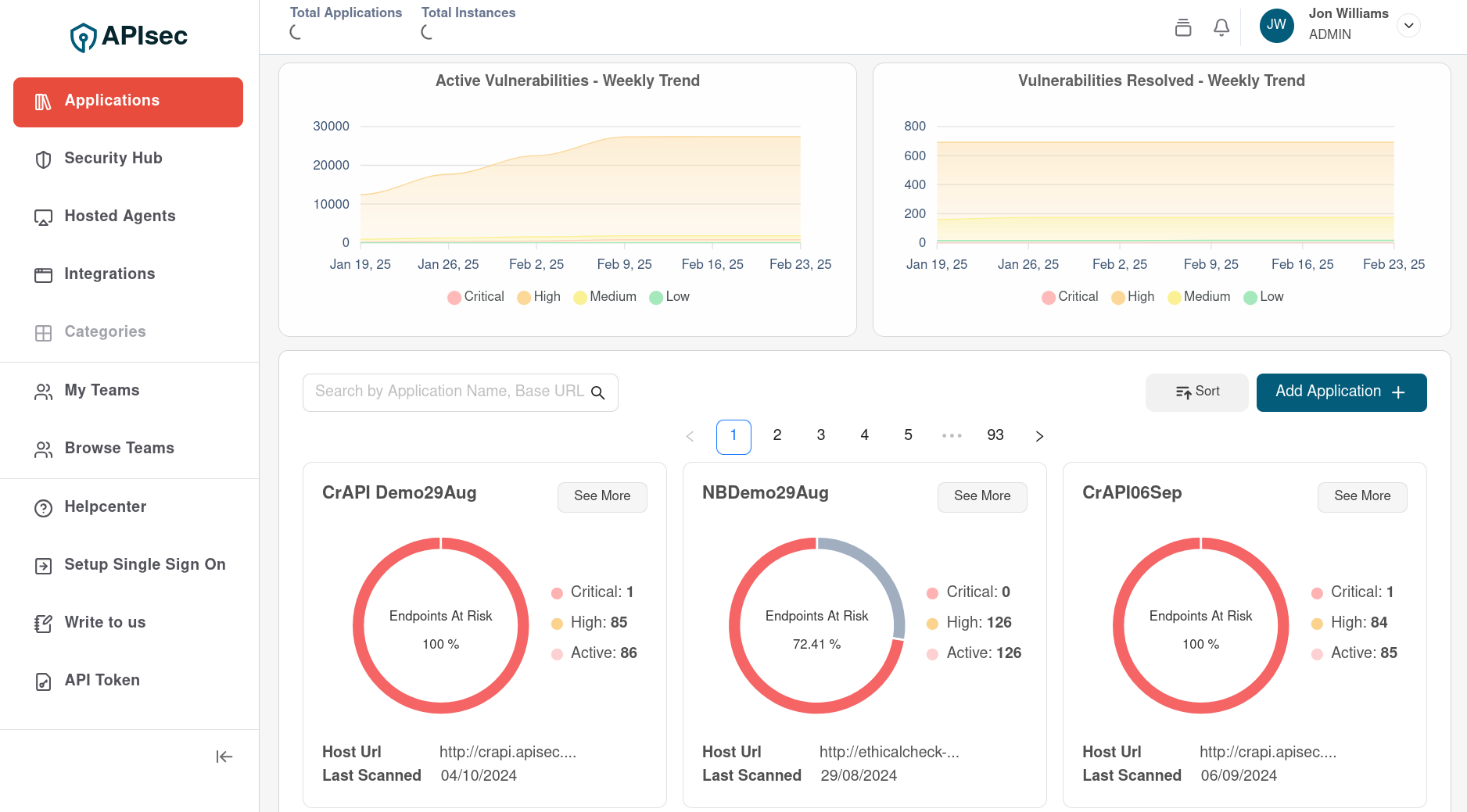Click the JW user avatar

click(1276, 25)
